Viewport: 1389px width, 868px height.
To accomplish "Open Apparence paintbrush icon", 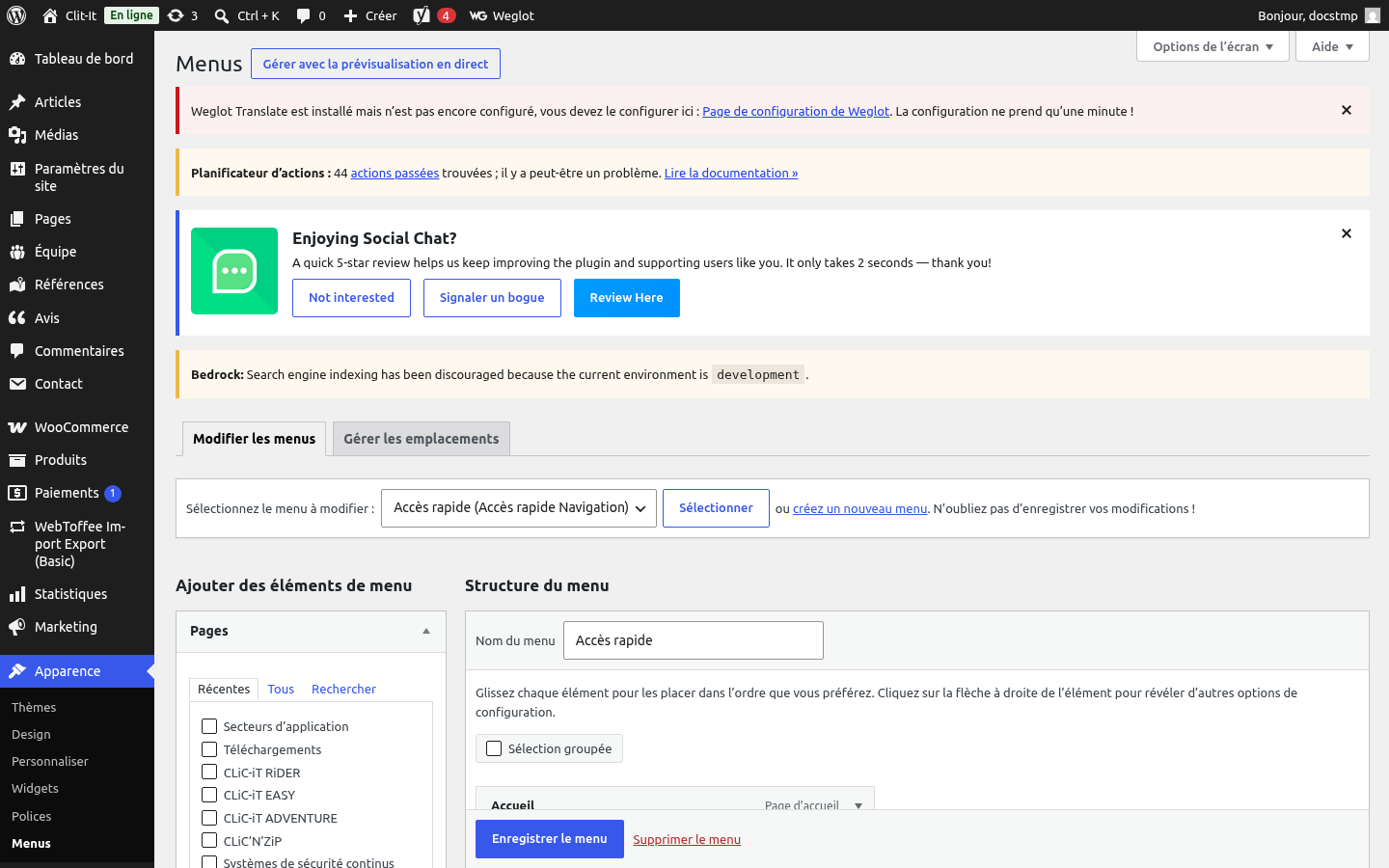I will tap(17, 671).
